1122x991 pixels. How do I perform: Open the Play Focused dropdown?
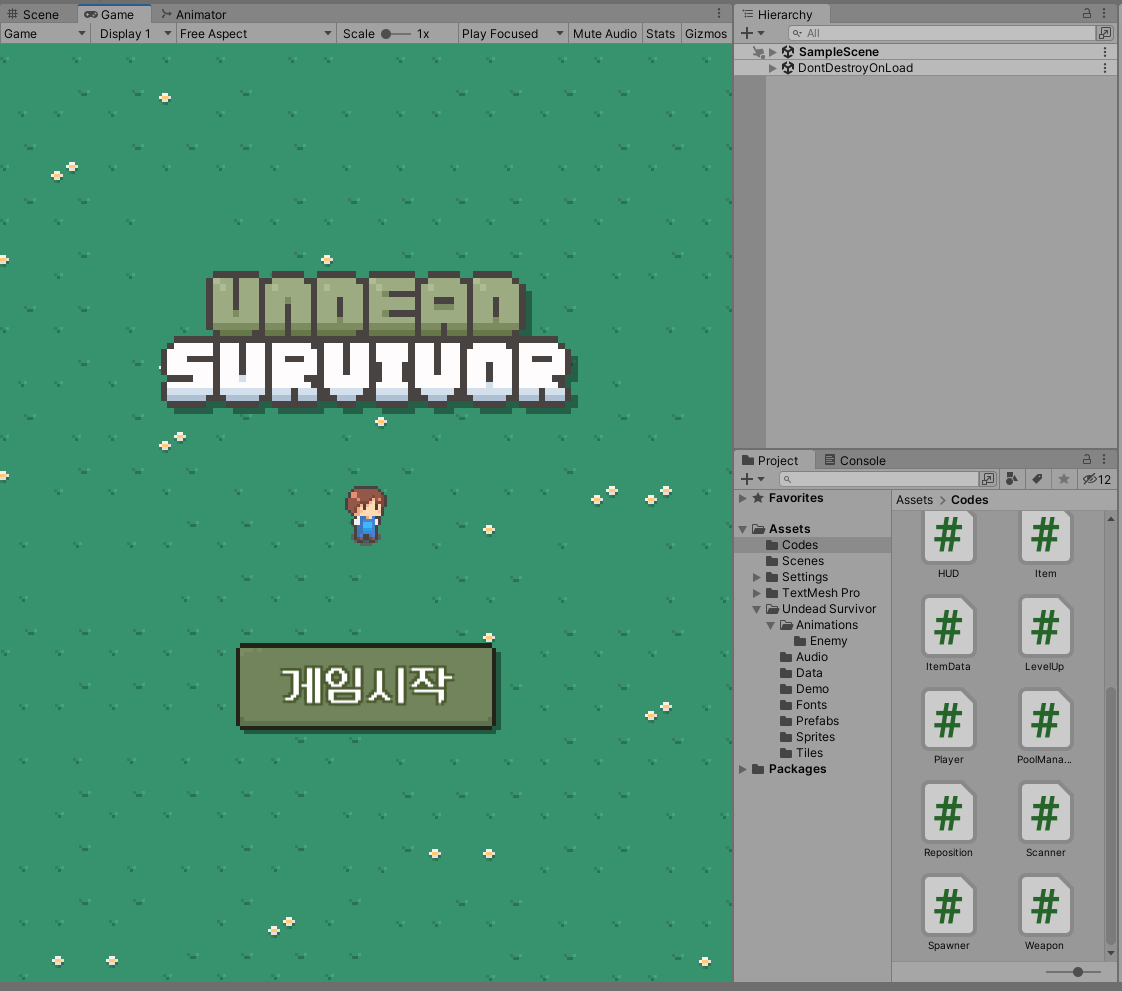tap(512, 34)
